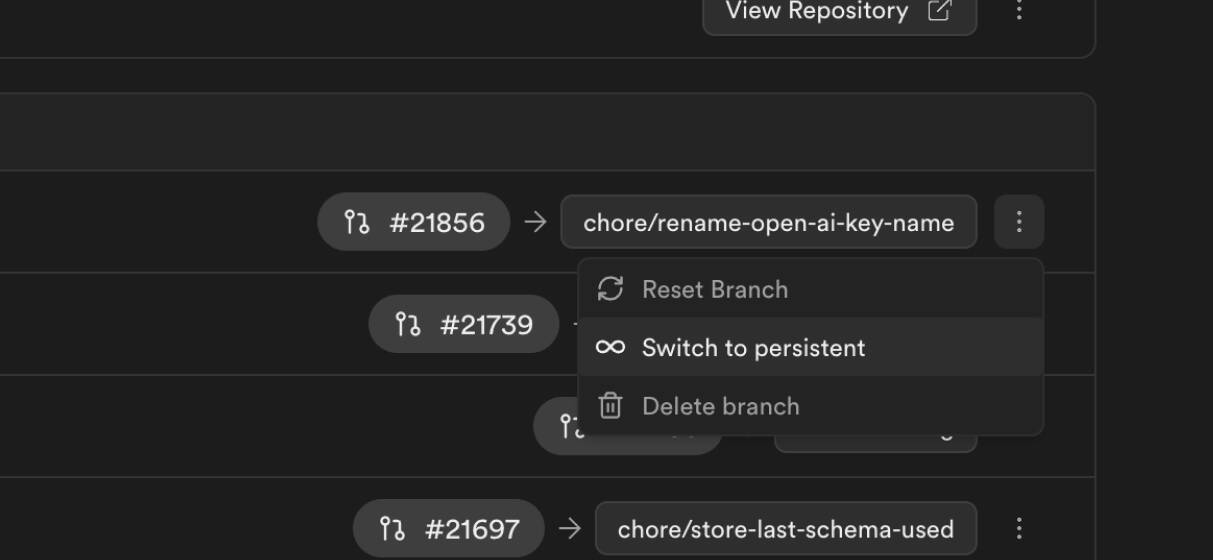Open three-dot menu for chore/store-last-schema-used row
1213x560 pixels.
1019,528
